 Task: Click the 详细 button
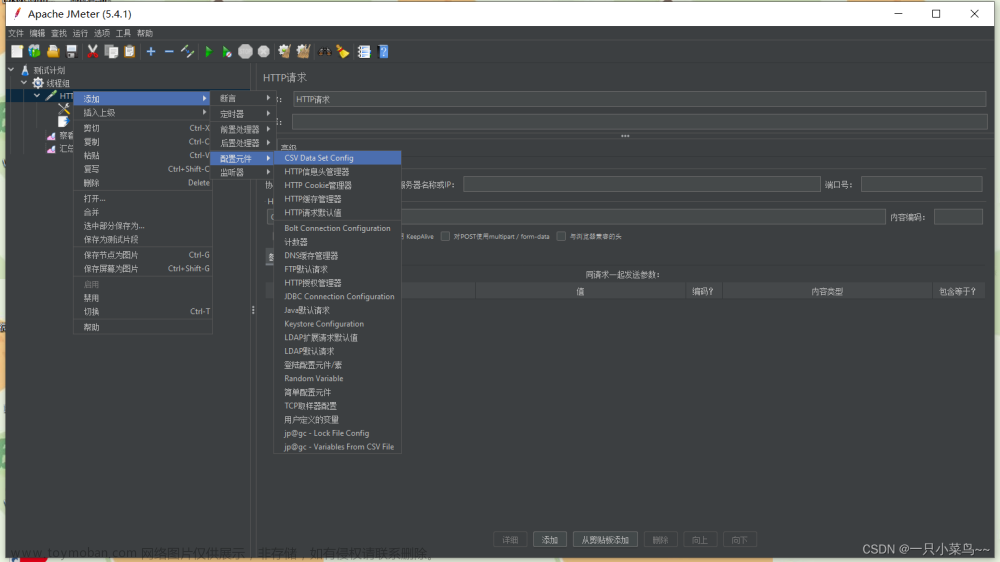[510, 540]
